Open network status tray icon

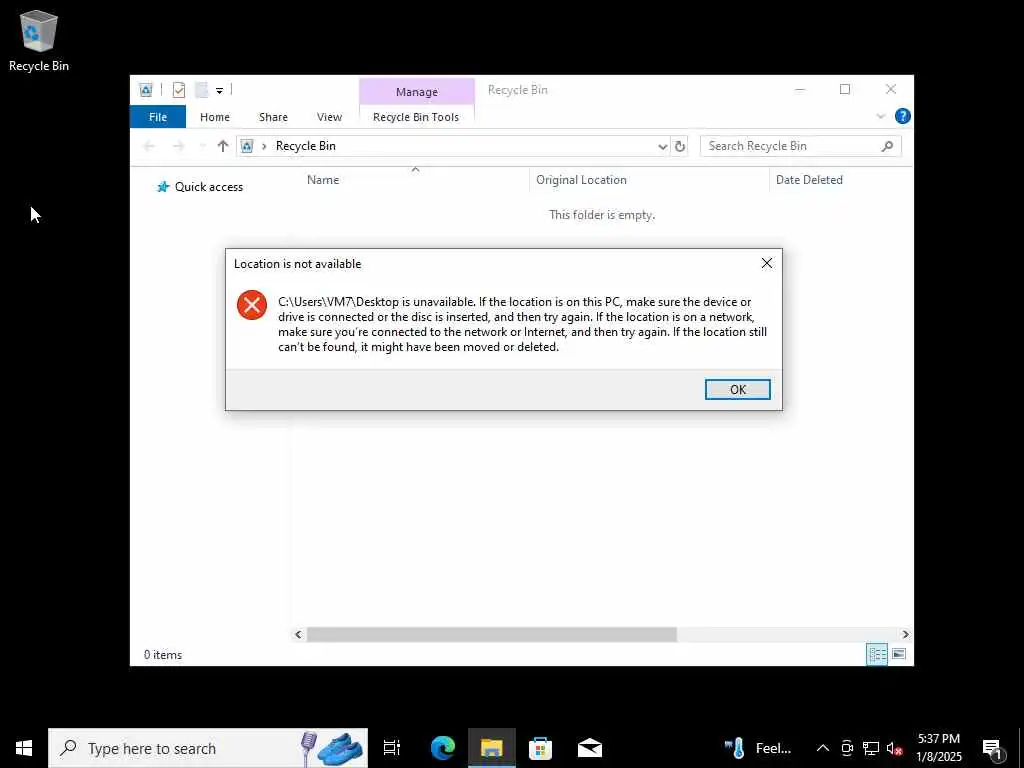871,748
